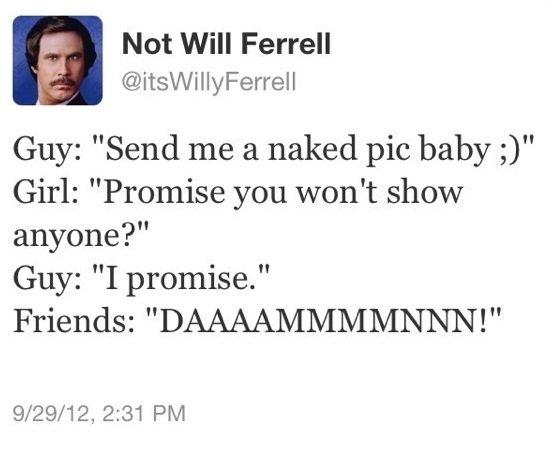This screenshot has height=450, width=550.
Task: Open the tweet author's profile picture
Action: [58, 60]
